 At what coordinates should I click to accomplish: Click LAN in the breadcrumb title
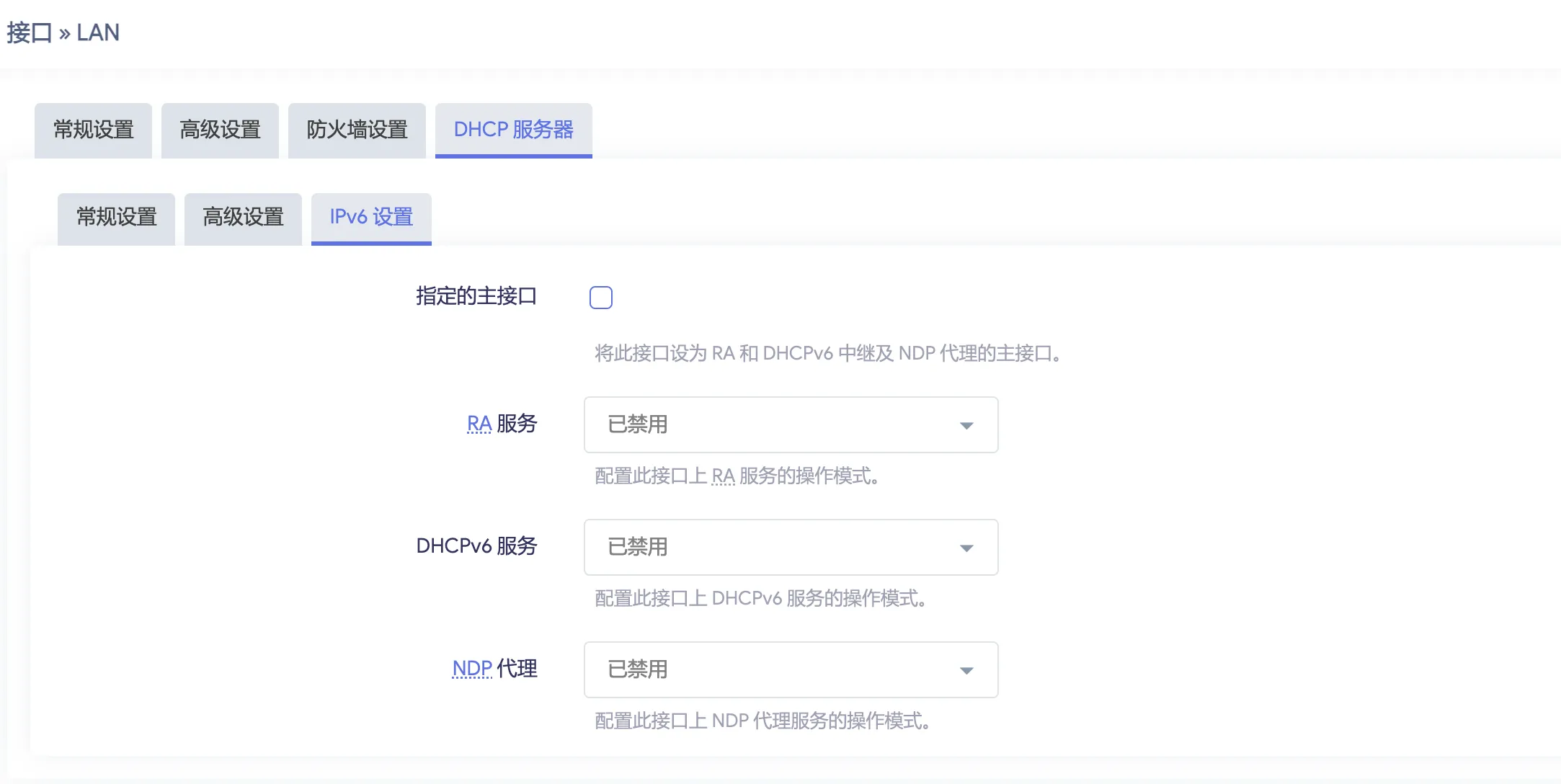(98, 32)
